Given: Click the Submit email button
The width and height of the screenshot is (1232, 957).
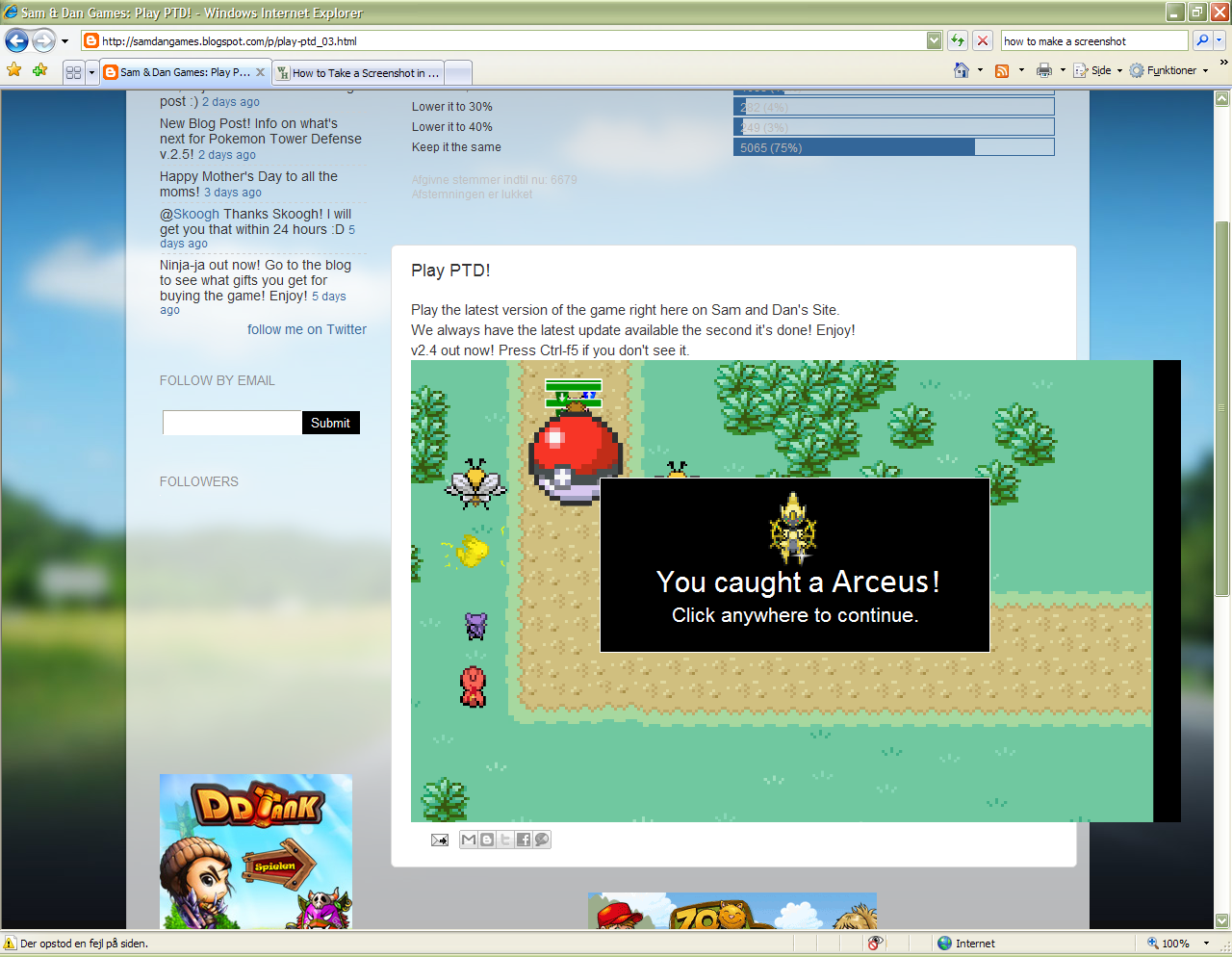Looking at the screenshot, I should point(330,423).
